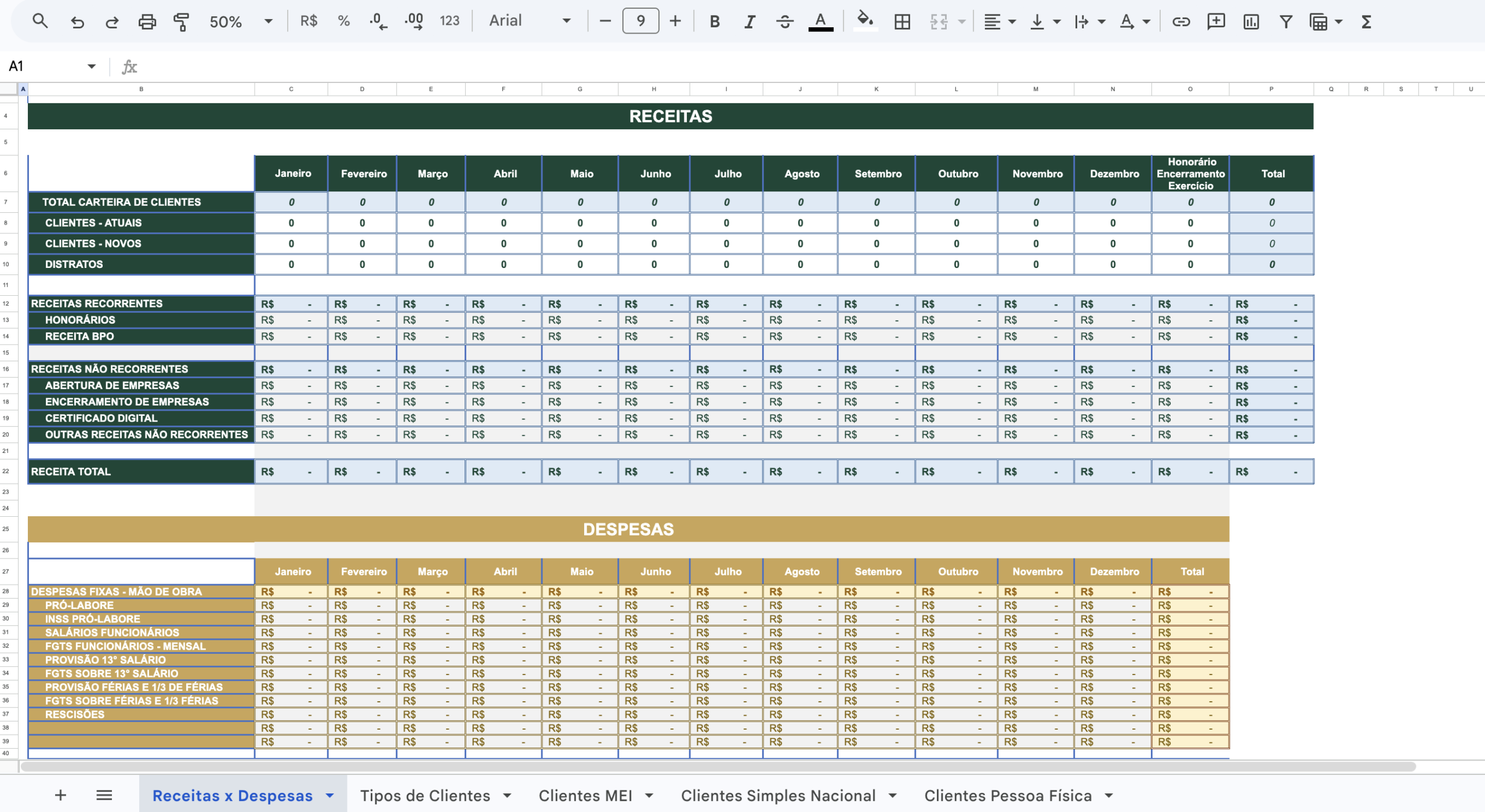Image resolution: width=1485 pixels, height=812 pixels.
Task: Add a comment
Action: point(1216,21)
